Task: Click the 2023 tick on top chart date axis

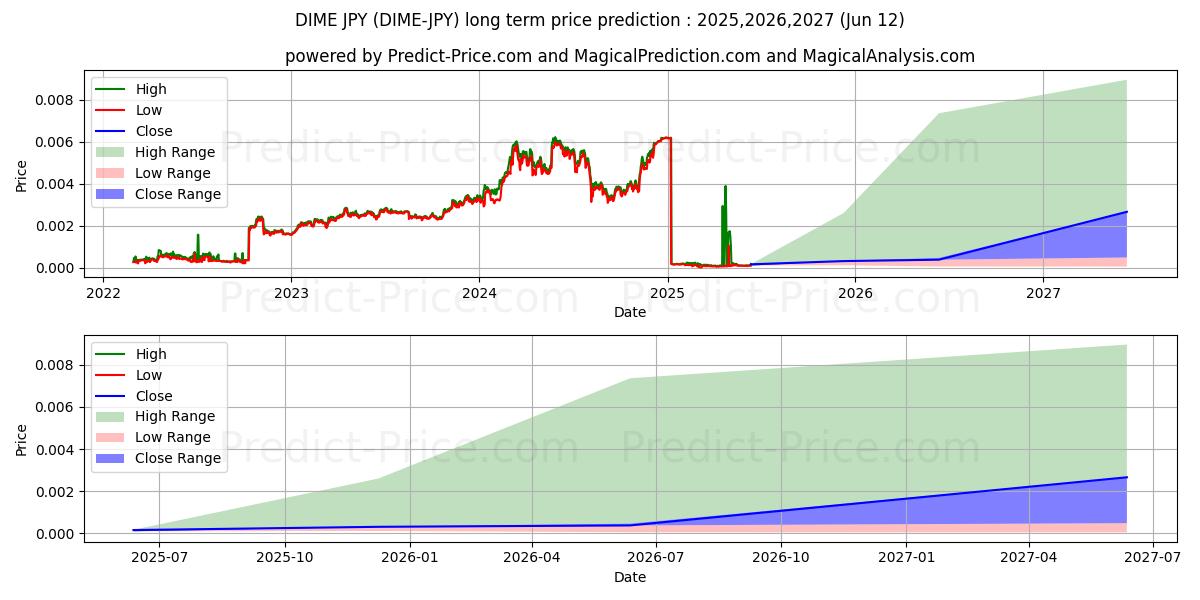Action: click(291, 292)
